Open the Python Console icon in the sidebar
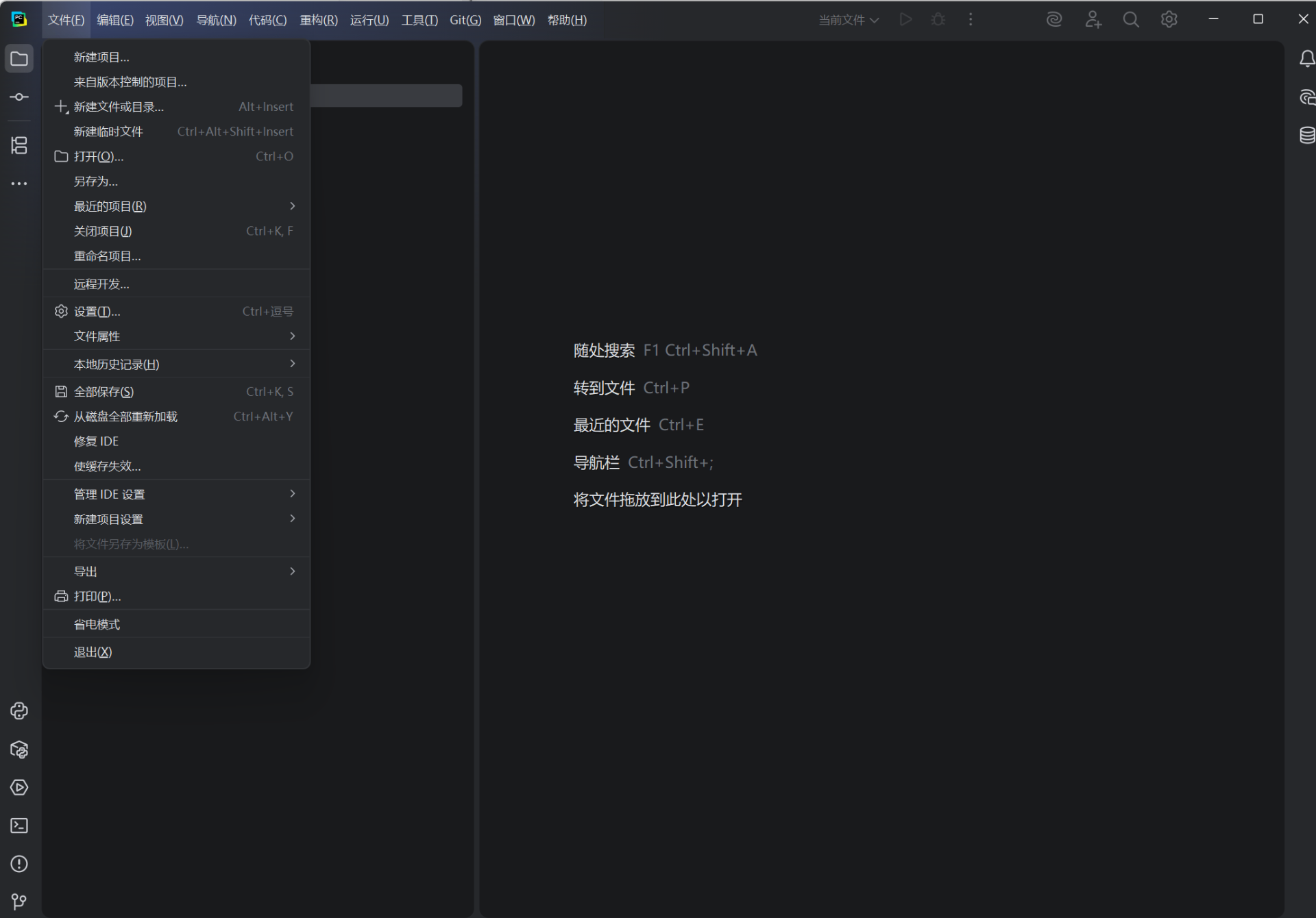 point(19,711)
